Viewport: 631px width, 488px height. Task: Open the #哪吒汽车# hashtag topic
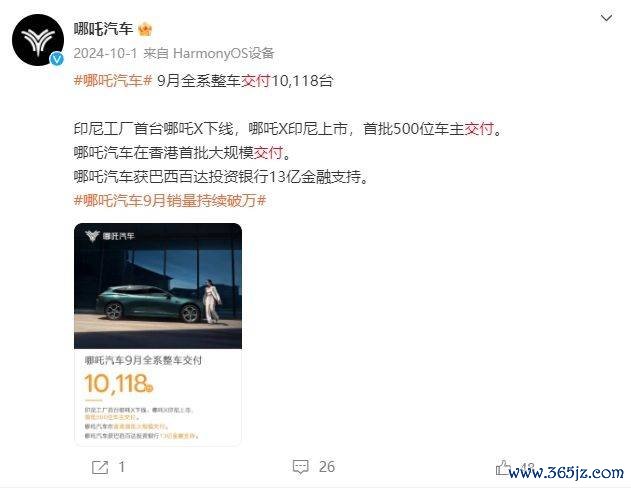tap(113, 81)
